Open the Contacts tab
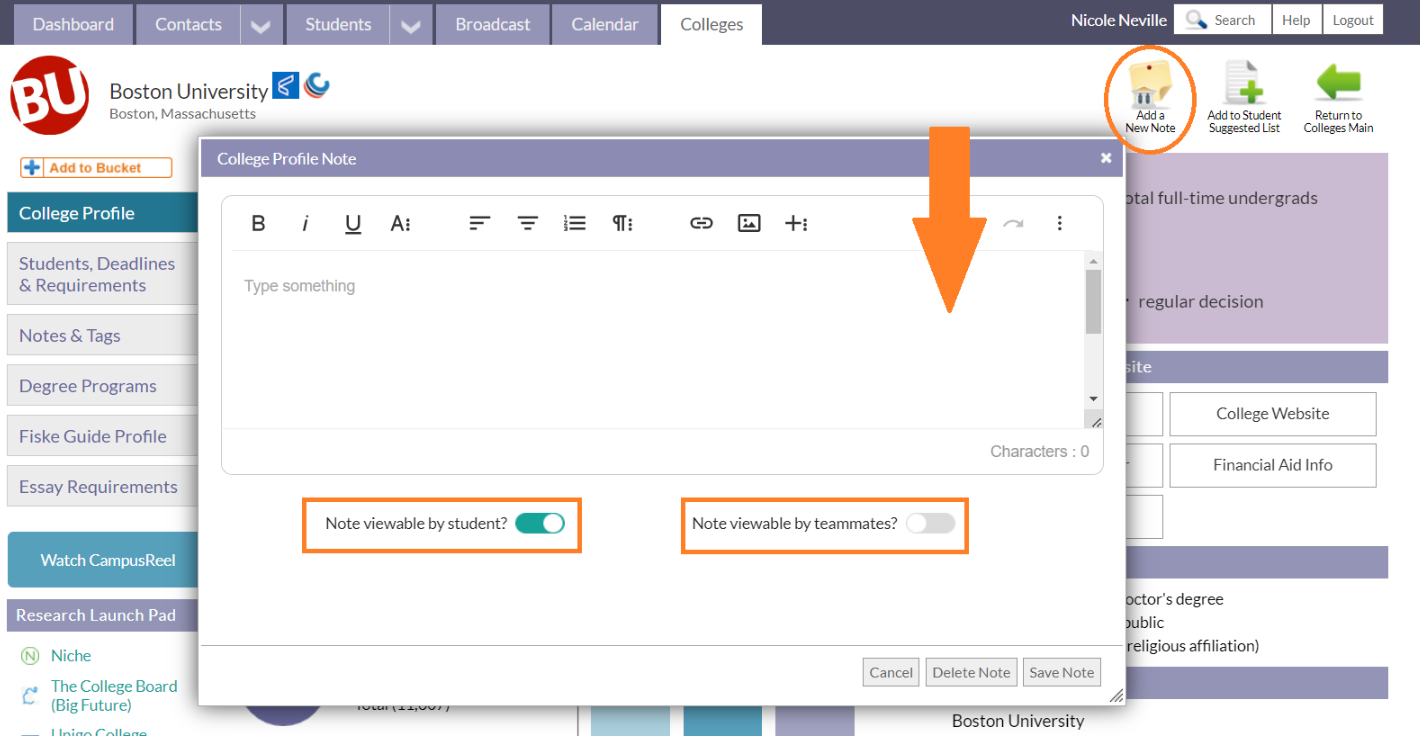This screenshot has height=736, width=1420. [x=189, y=25]
